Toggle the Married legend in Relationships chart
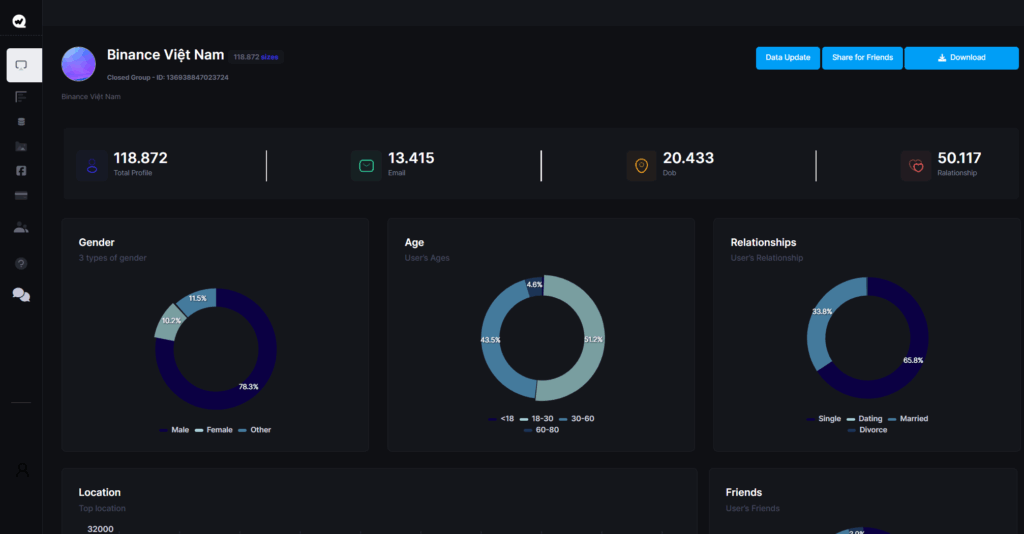The width and height of the screenshot is (1024, 534). coord(907,418)
